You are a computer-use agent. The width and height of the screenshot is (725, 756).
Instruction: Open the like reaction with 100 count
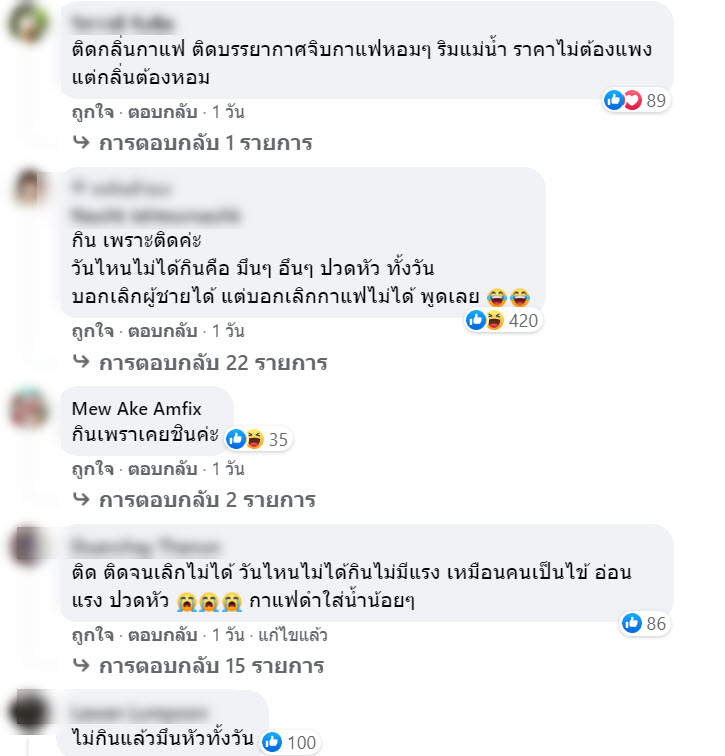(x=289, y=742)
